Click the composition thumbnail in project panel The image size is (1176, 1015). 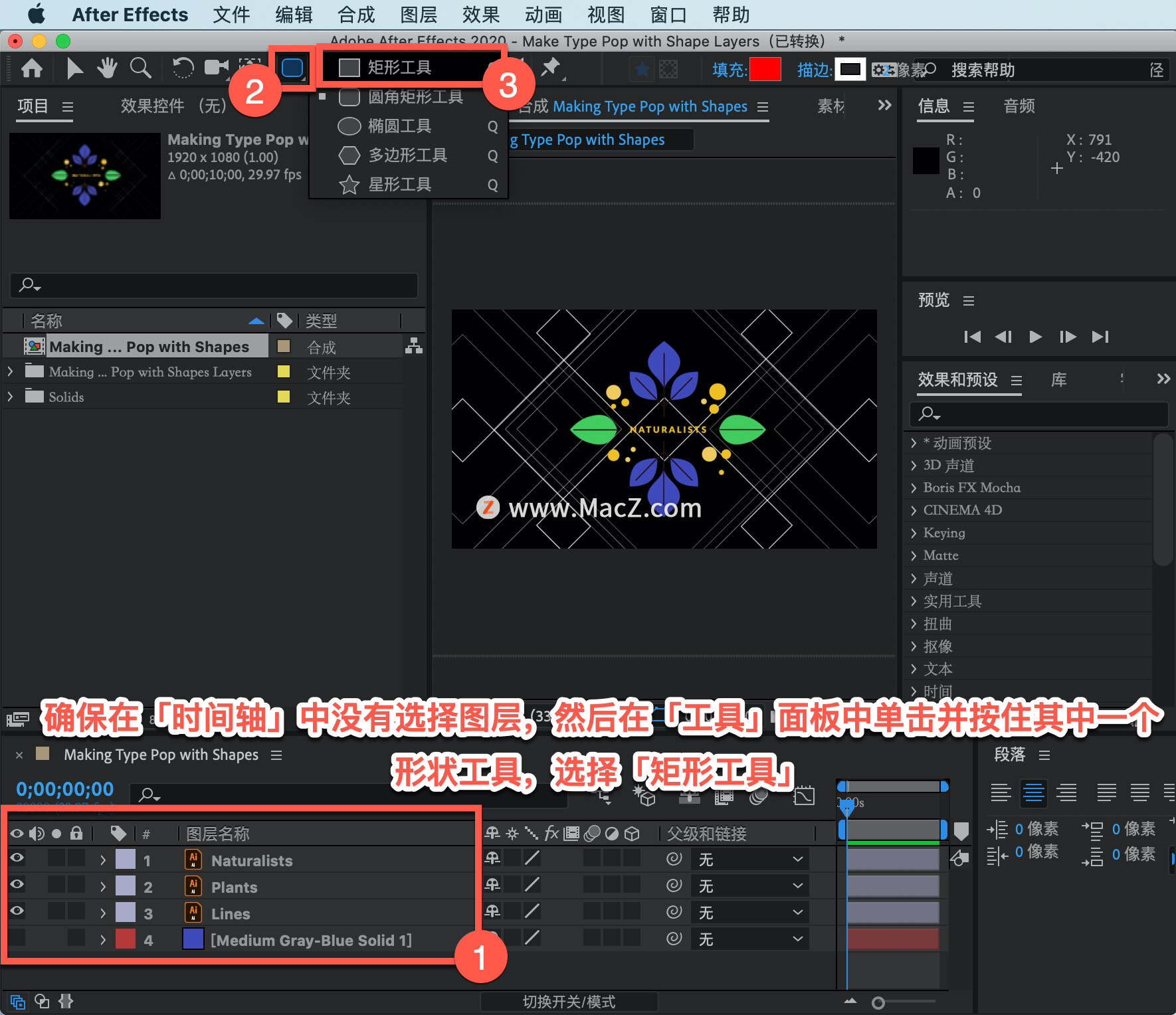click(x=85, y=176)
